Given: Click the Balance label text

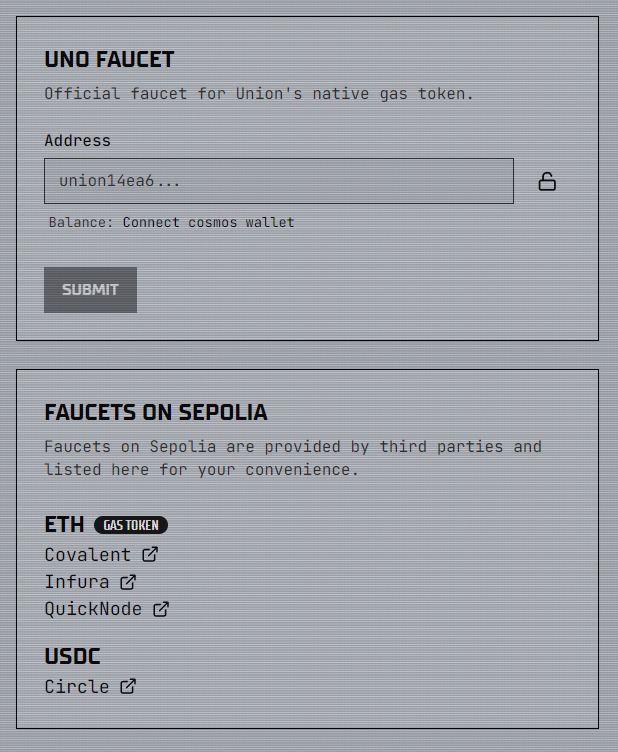Looking at the screenshot, I should (81, 222).
